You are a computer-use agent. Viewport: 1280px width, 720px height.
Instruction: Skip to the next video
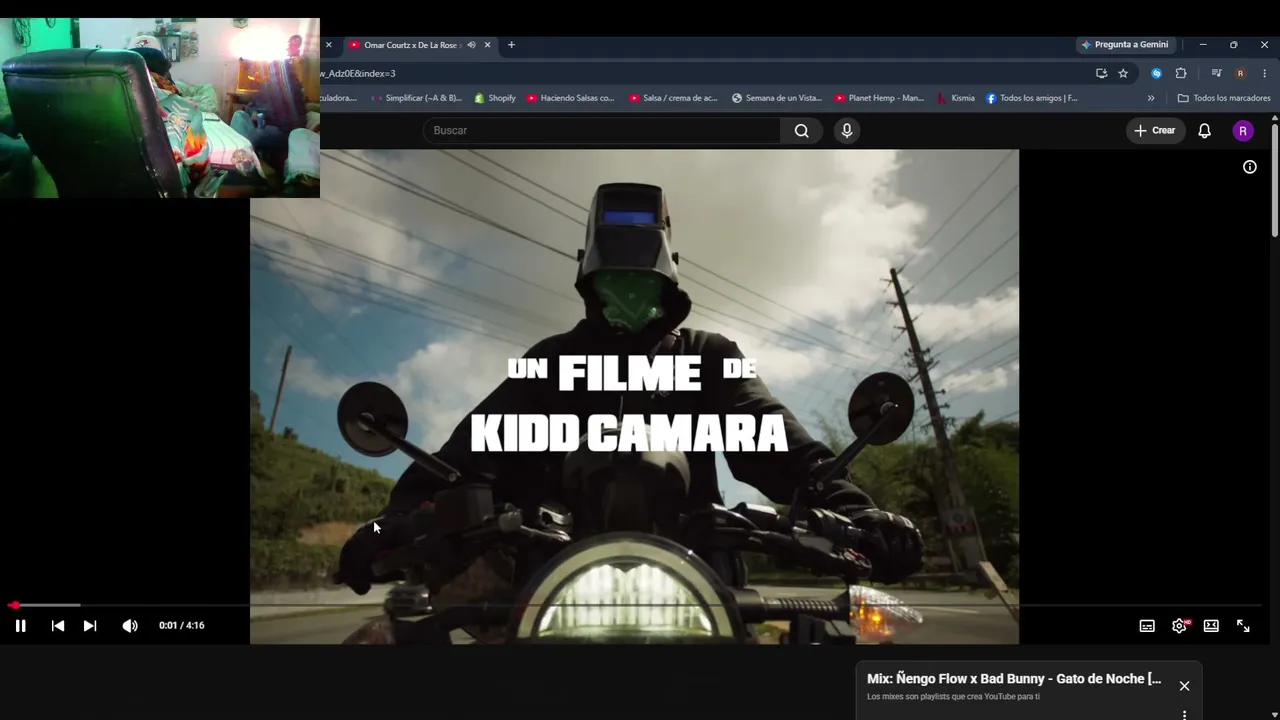pyautogui.click(x=90, y=626)
